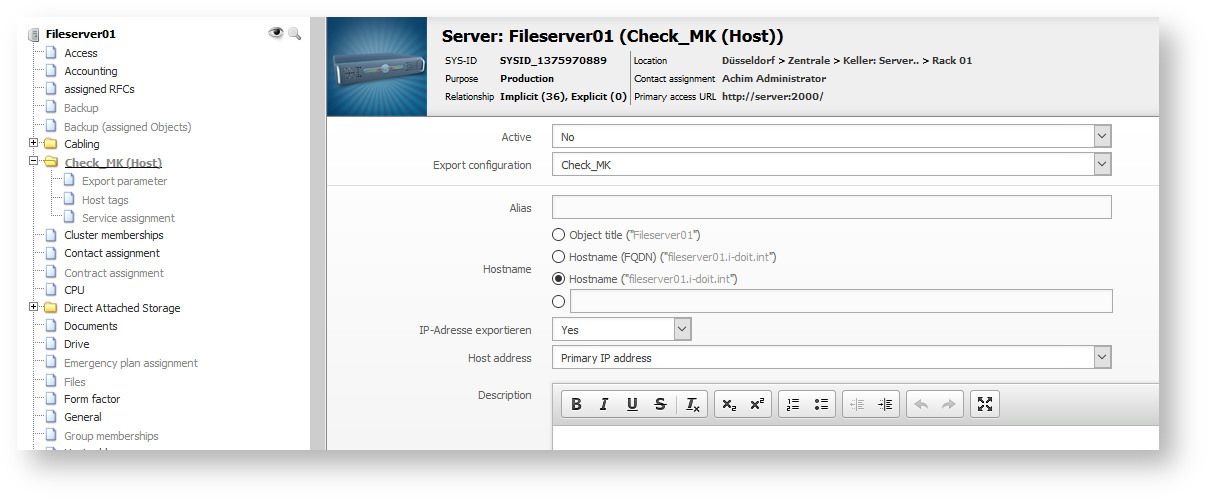Open the Documents category

point(91,326)
